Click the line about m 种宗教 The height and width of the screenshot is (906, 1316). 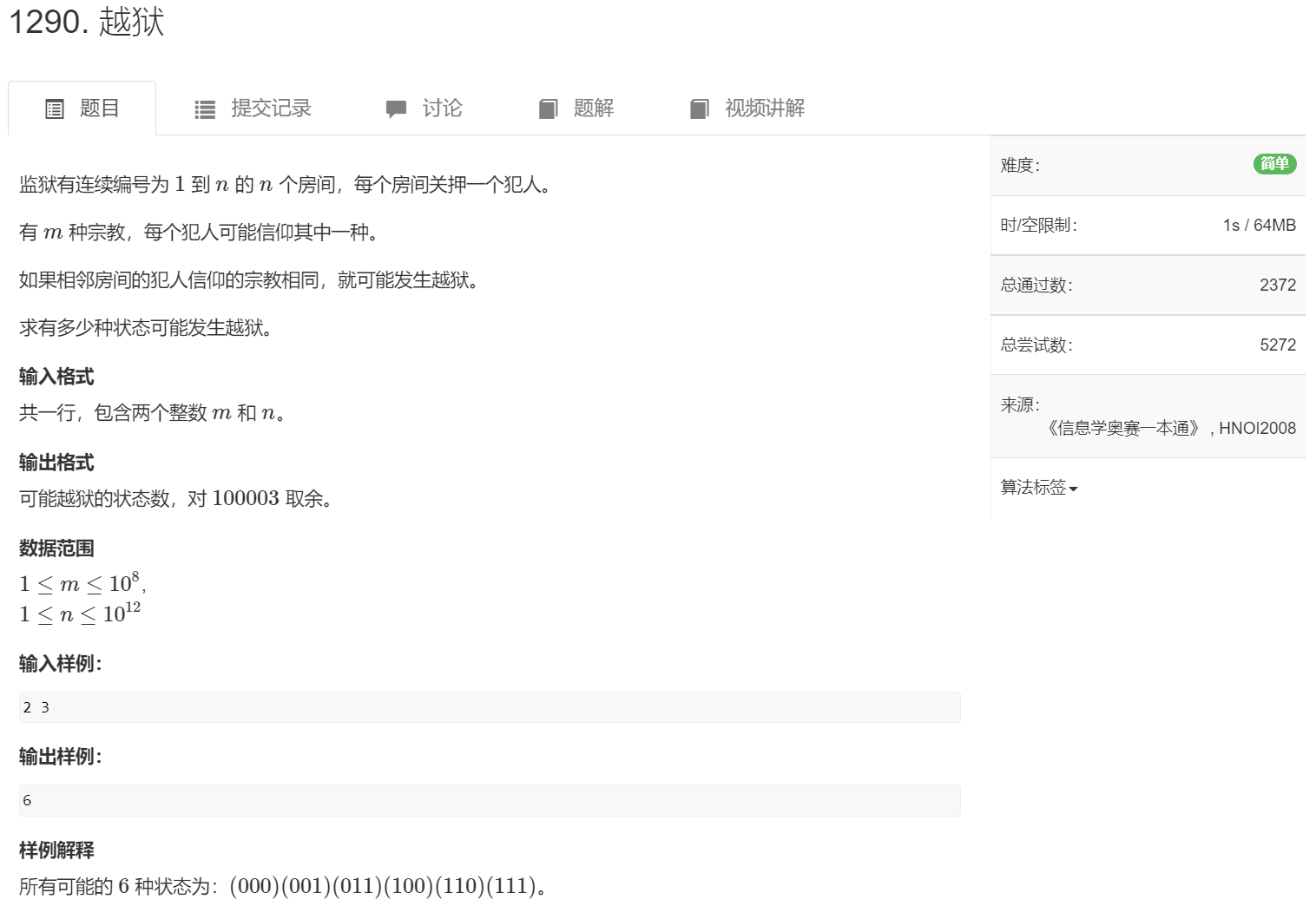coord(199,233)
